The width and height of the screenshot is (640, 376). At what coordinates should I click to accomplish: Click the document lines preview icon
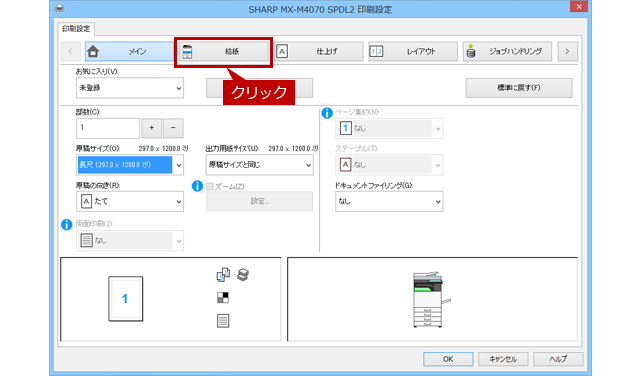pyautogui.click(x=223, y=321)
